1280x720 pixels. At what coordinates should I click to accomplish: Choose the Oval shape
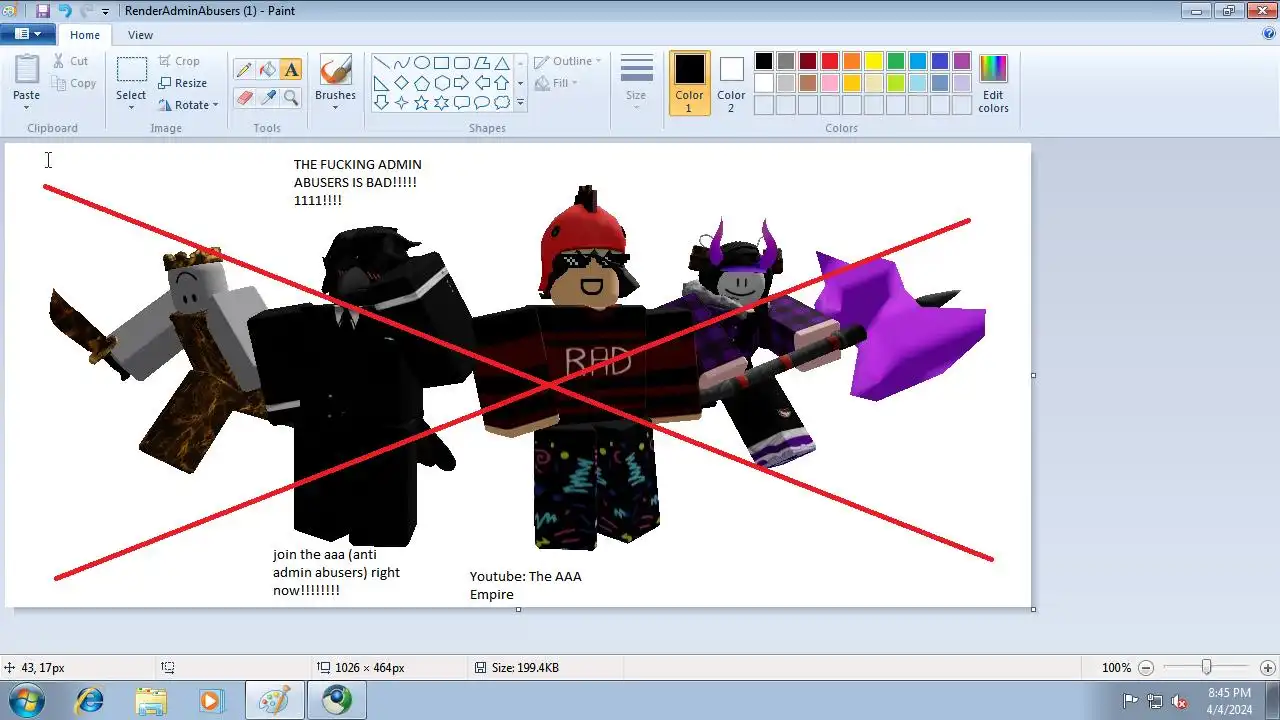(421, 62)
